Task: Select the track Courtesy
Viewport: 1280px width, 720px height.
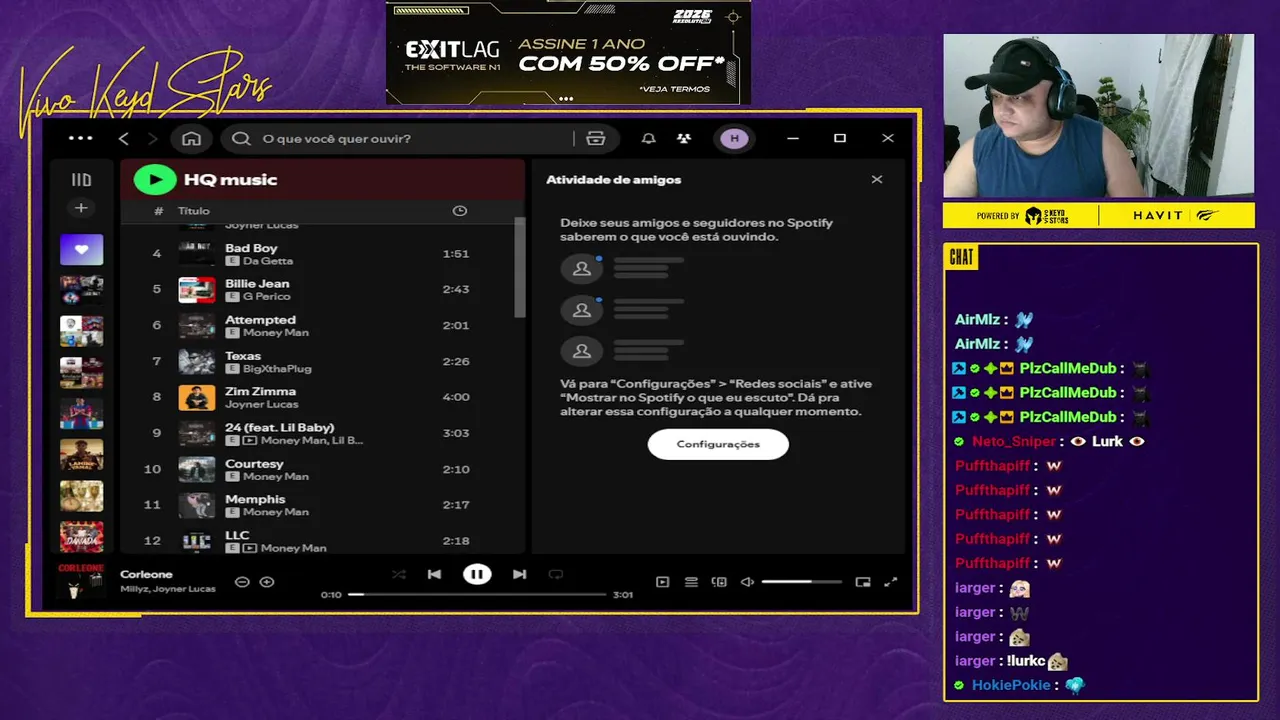Action: 254,463
